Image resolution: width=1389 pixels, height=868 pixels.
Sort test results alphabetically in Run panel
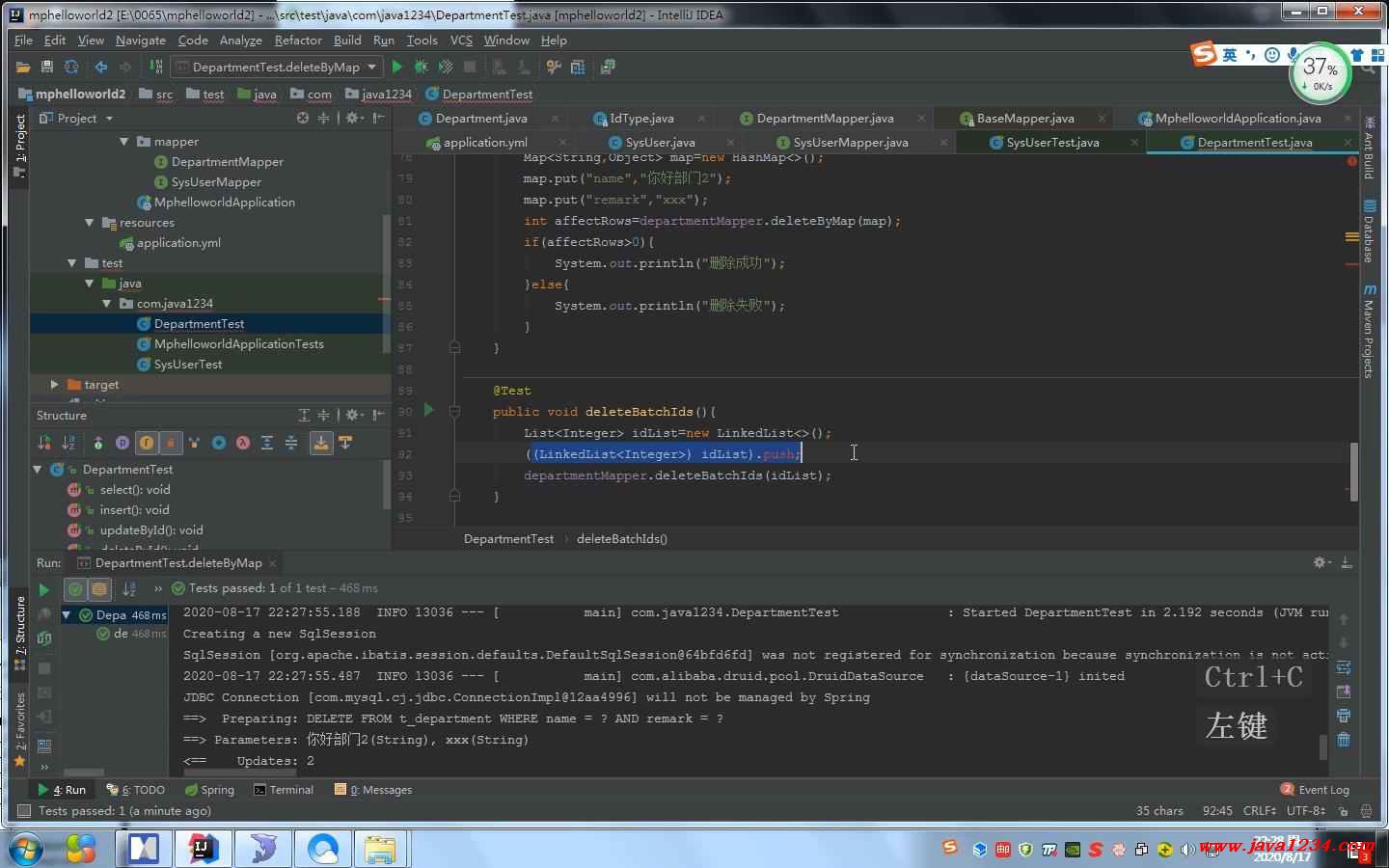pos(129,588)
